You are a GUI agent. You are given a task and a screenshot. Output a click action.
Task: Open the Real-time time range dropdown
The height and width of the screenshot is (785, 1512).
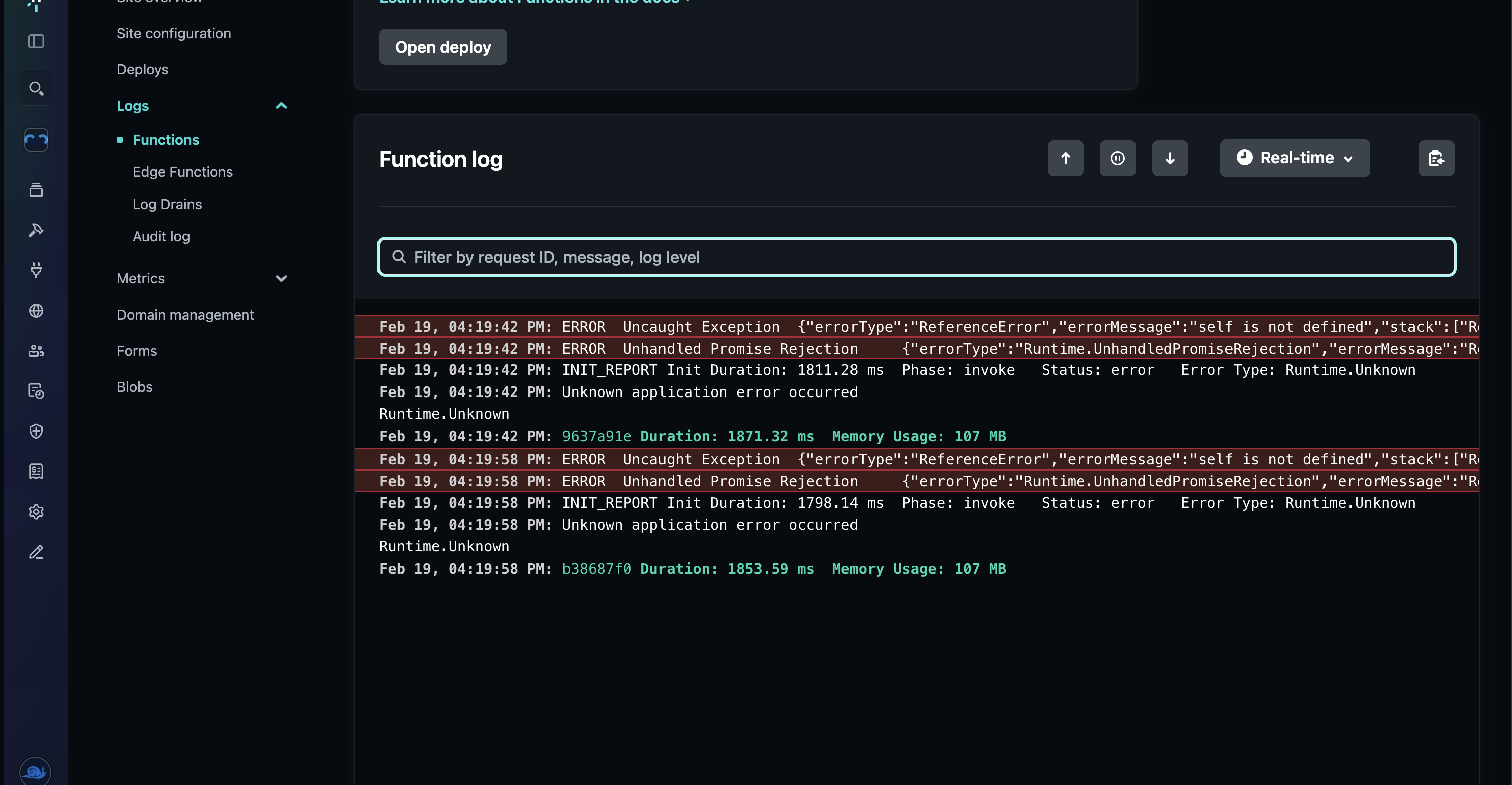tap(1295, 158)
